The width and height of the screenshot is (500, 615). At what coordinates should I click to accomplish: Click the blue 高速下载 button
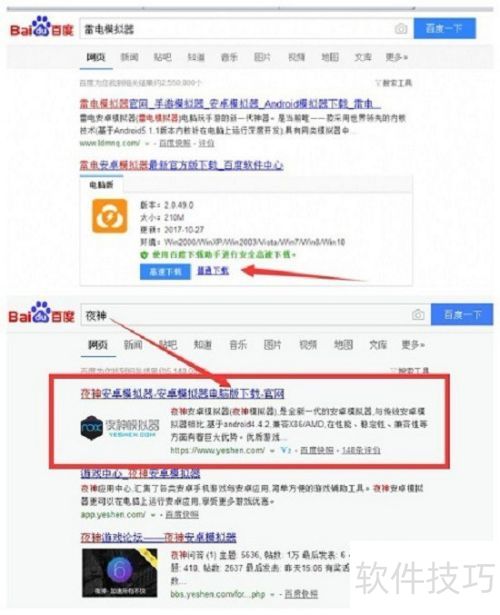coord(165,271)
